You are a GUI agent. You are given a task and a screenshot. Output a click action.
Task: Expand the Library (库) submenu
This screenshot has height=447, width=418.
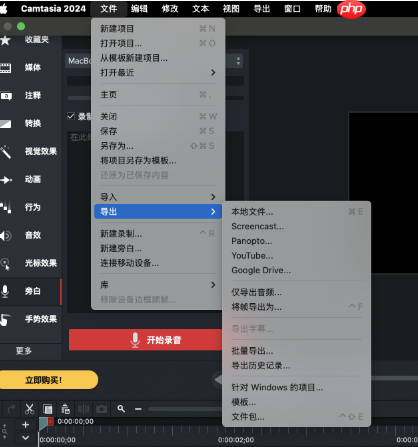click(158, 285)
